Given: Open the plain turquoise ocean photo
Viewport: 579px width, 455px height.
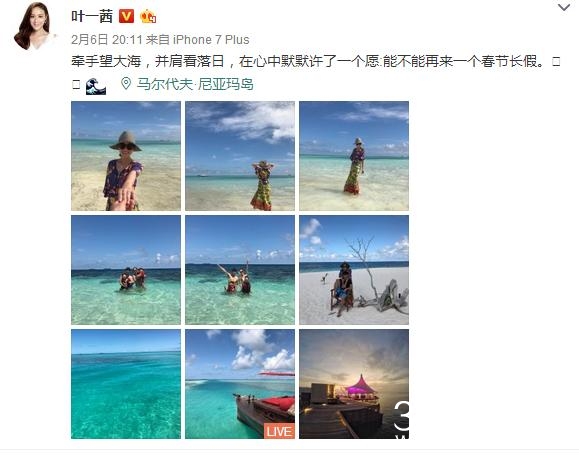Looking at the screenshot, I should pos(126,384).
